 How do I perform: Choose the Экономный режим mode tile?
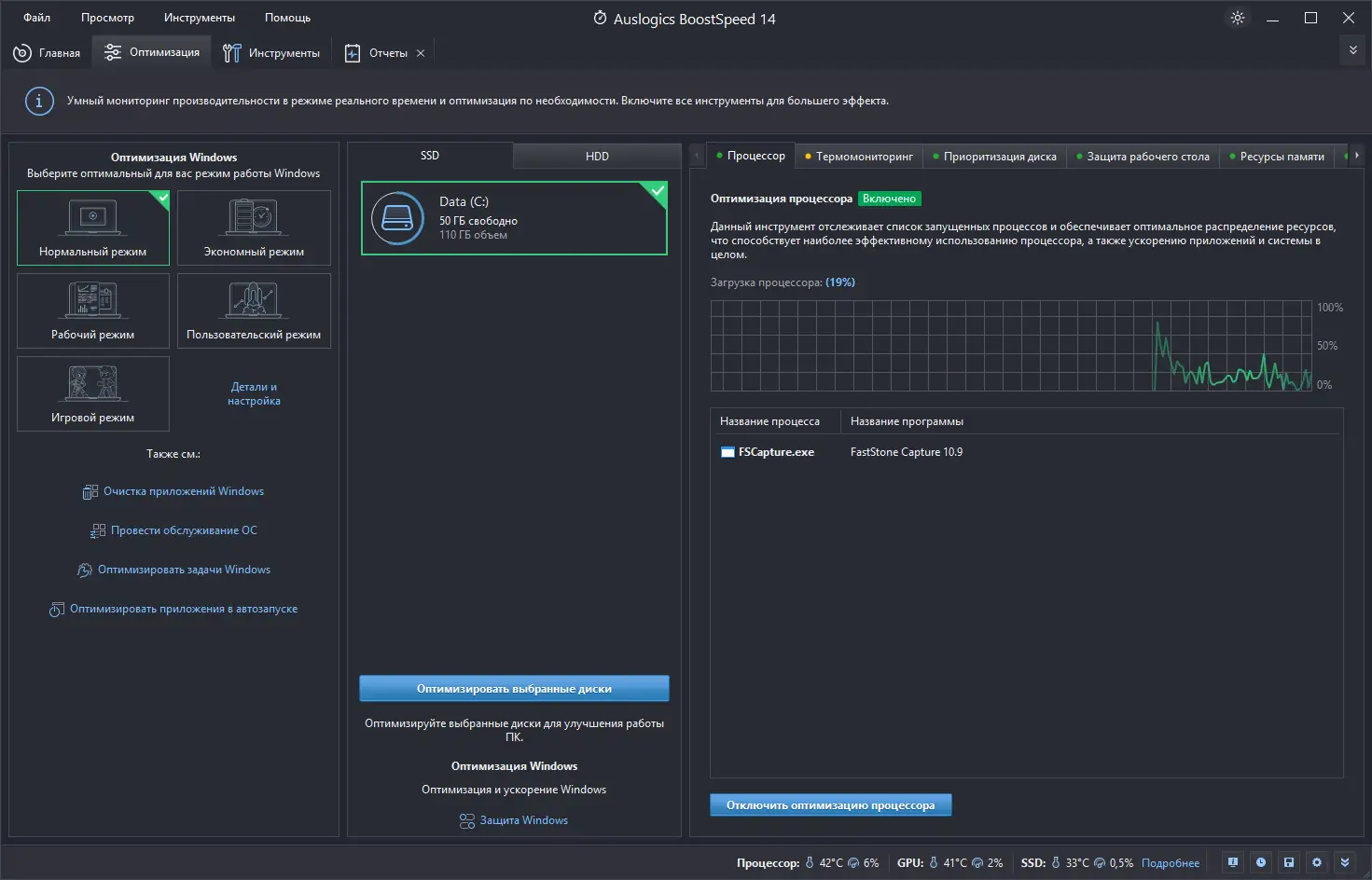[x=254, y=228]
